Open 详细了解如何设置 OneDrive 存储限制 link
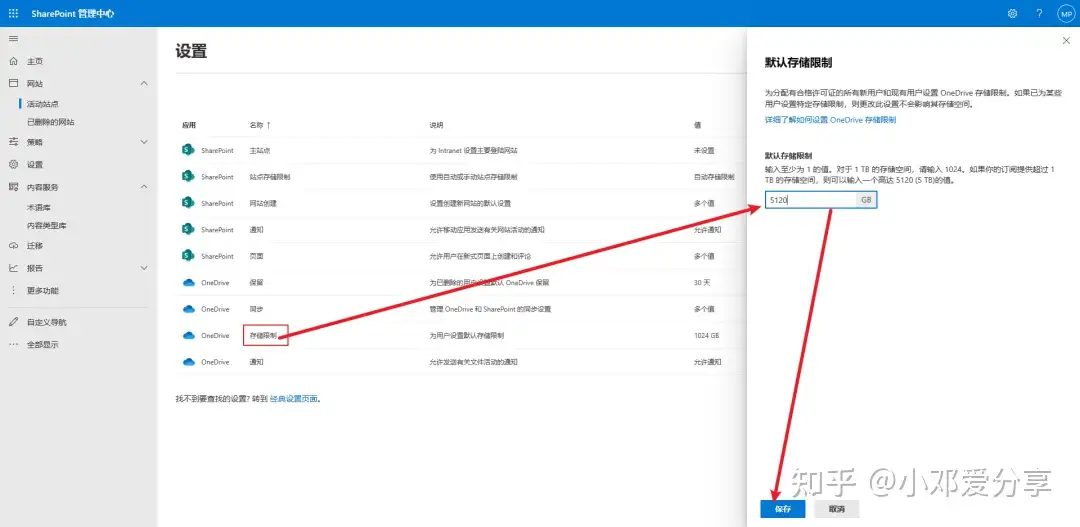The width and height of the screenshot is (1080, 527). (x=830, y=120)
